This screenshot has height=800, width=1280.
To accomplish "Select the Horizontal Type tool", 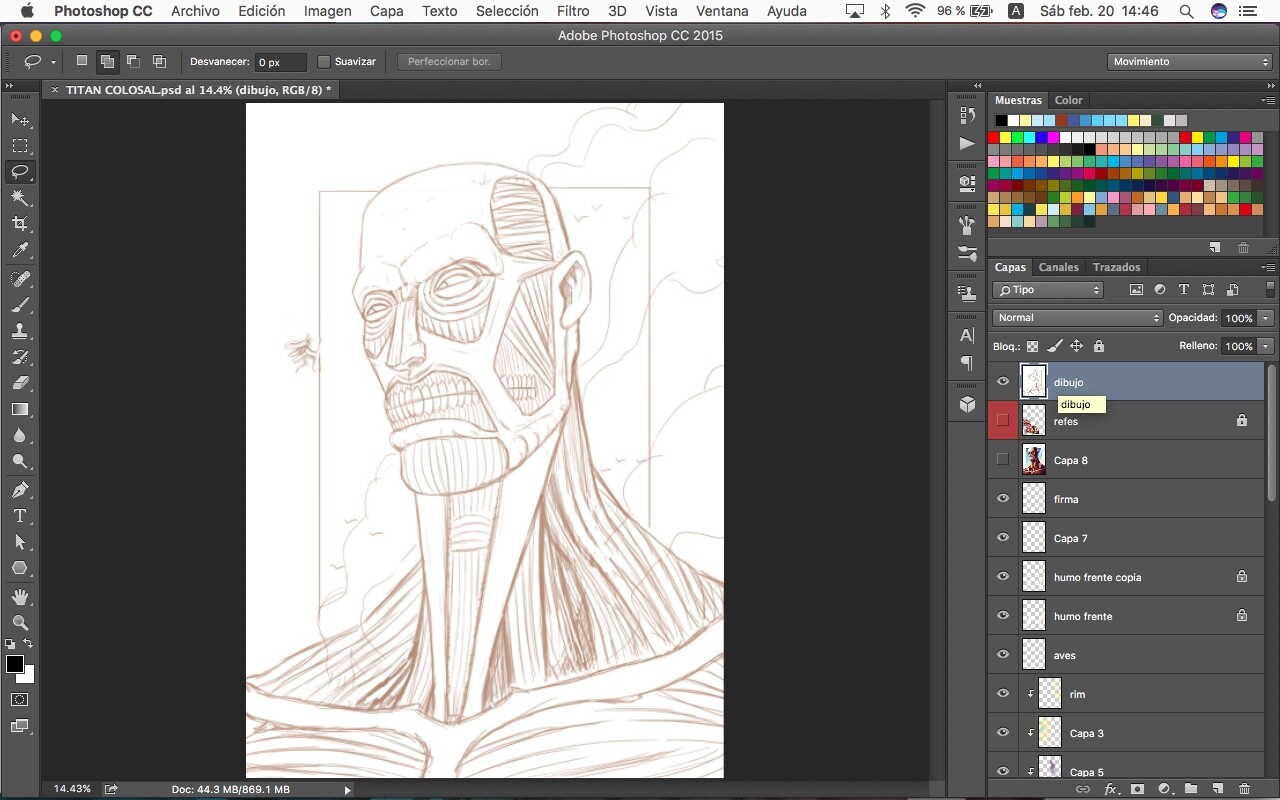I will pos(20,516).
